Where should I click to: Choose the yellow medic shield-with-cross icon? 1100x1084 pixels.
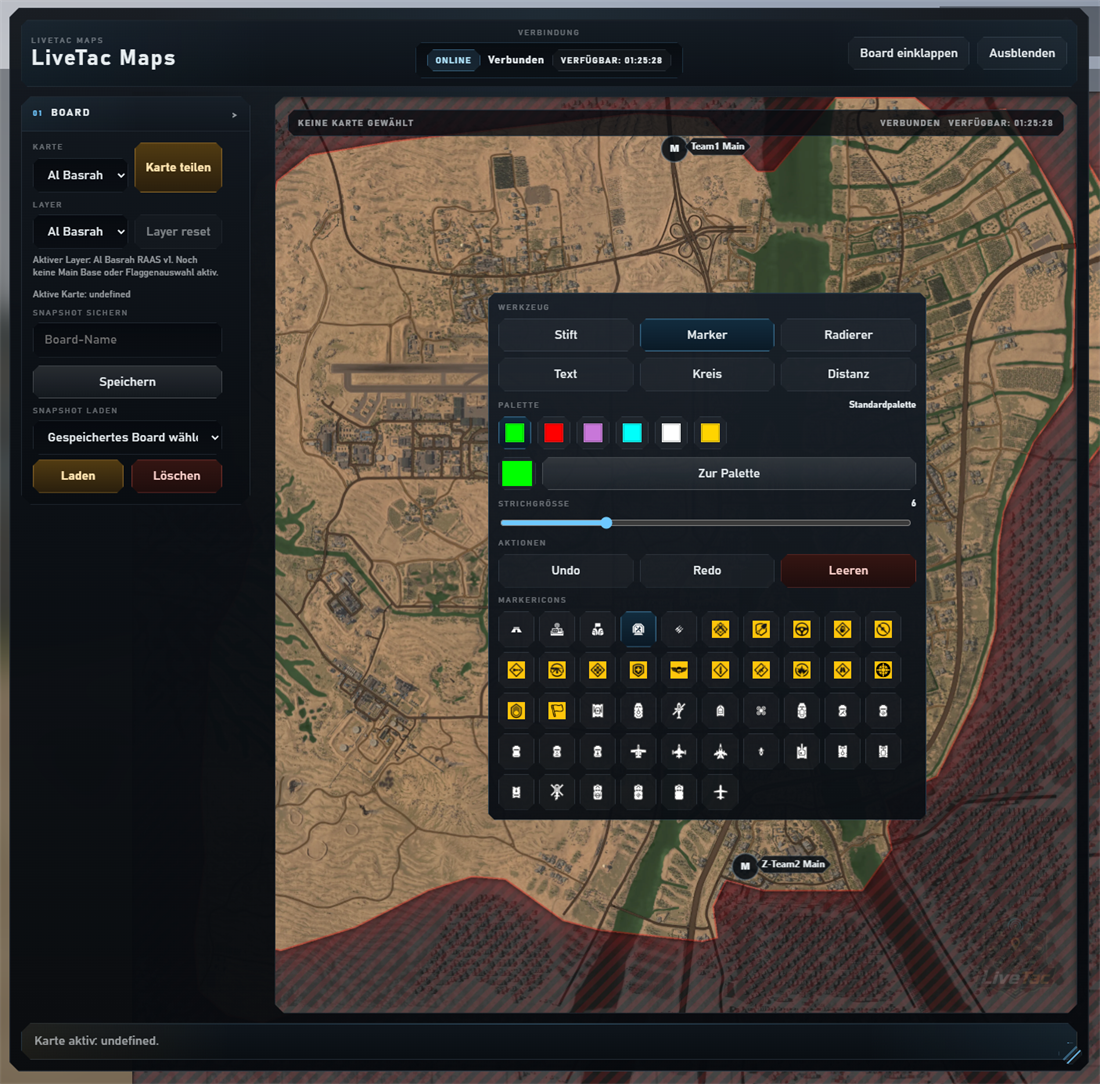coord(638,670)
